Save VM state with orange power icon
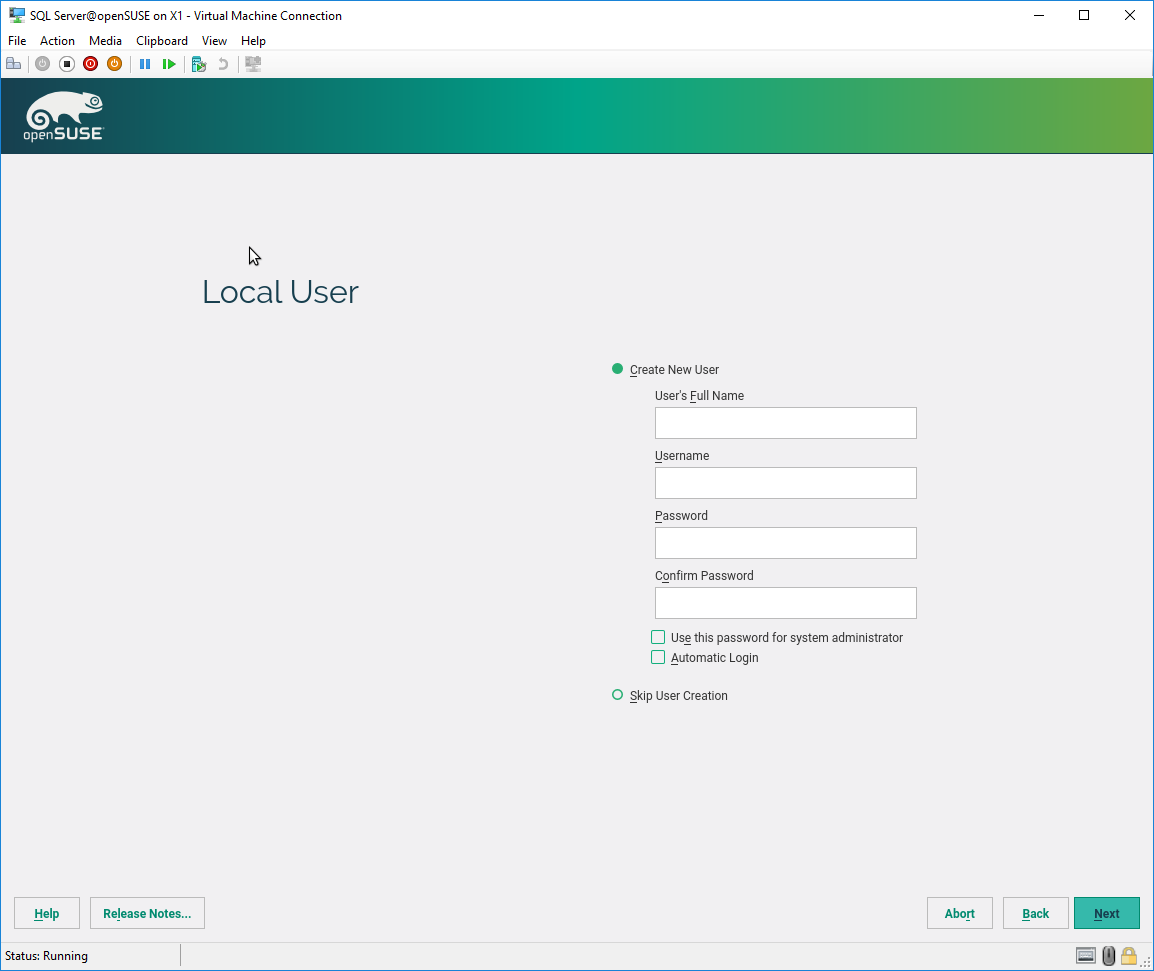The width and height of the screenshot is (1154, 971). (x=114, y=64)
